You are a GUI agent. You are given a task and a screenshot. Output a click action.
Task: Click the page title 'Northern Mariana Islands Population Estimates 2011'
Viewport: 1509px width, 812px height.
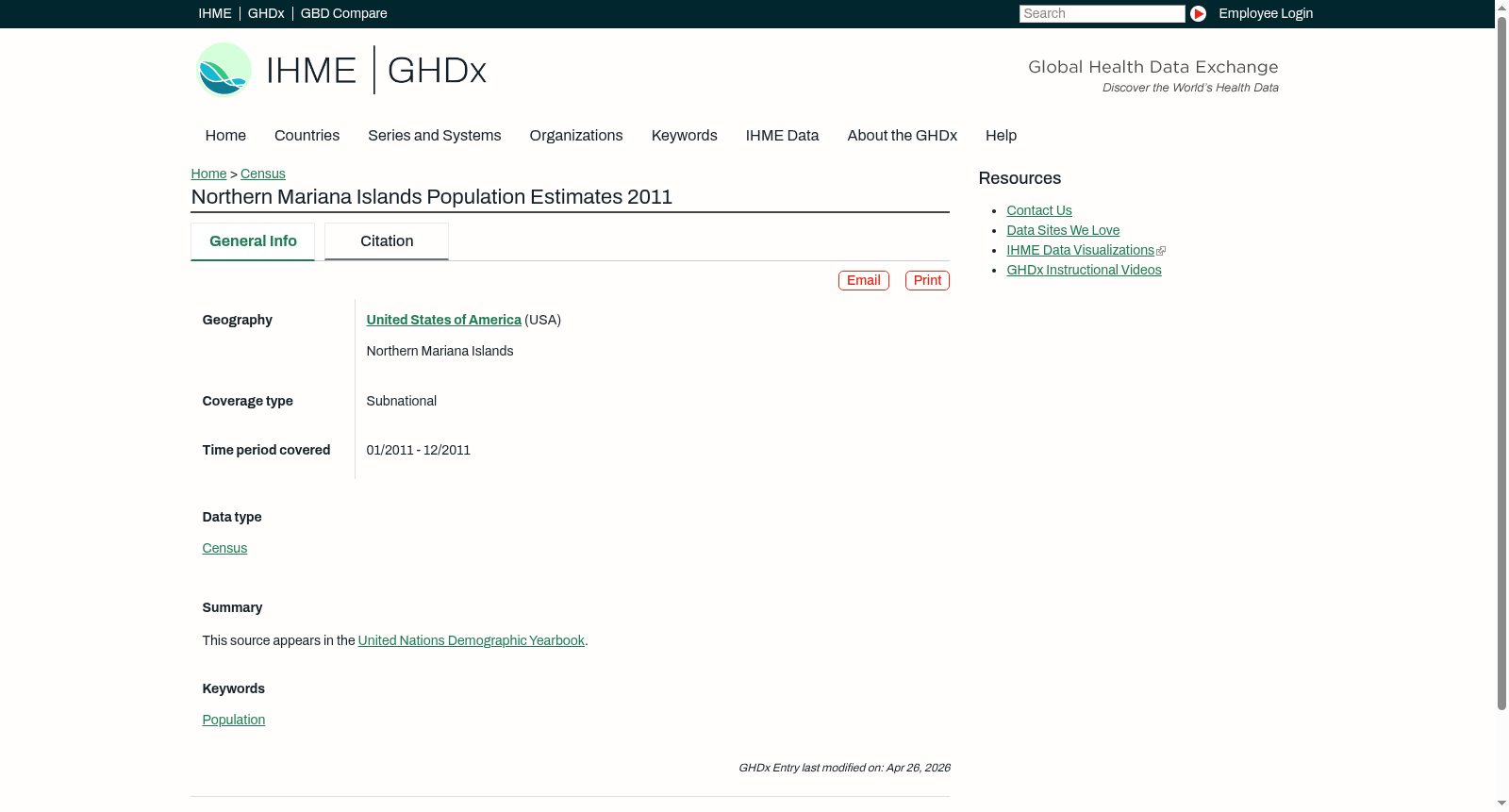(432, 197)
